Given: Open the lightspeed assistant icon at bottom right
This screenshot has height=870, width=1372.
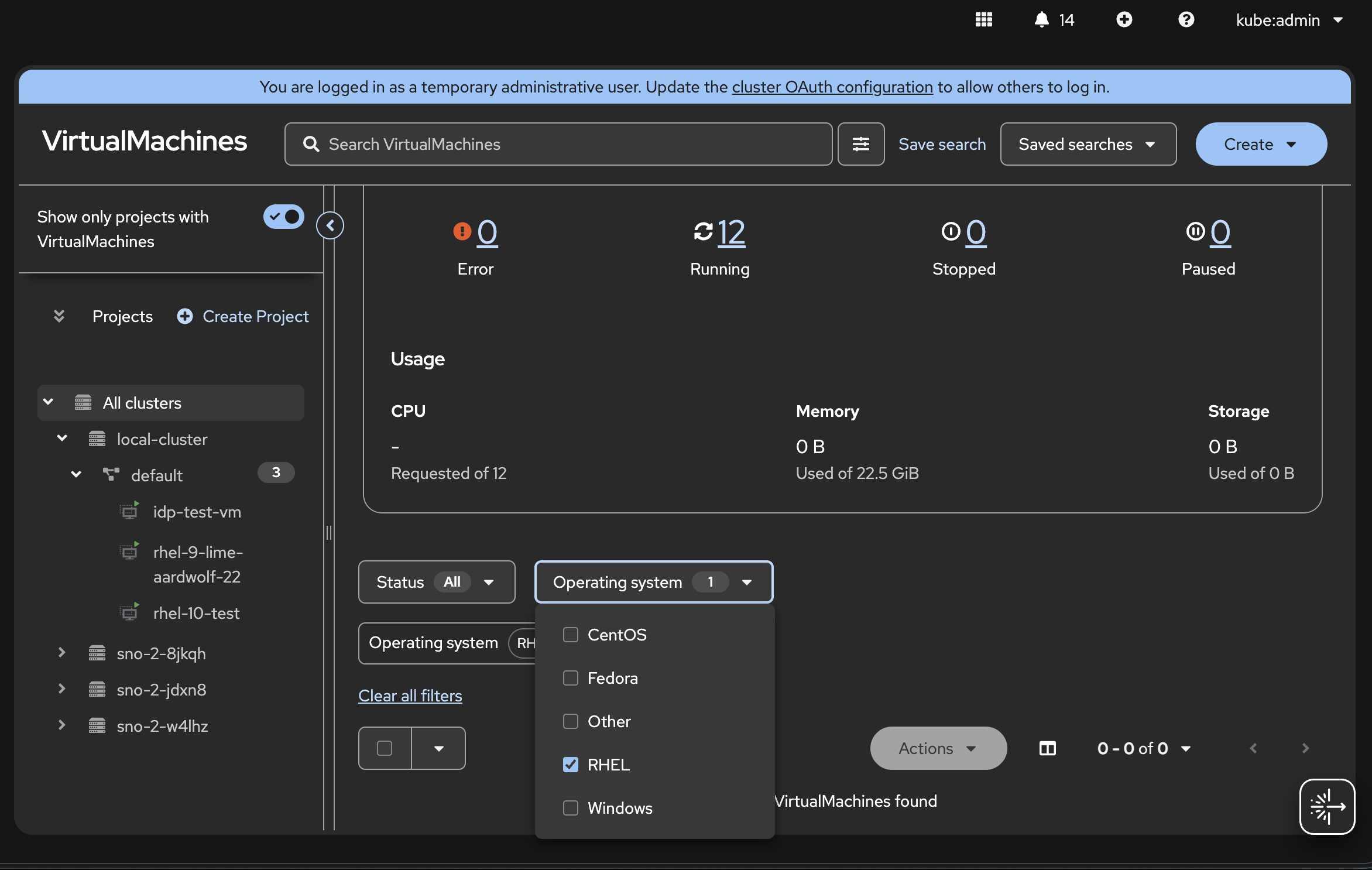Looking at the screenshot, I should [1327, 807].
